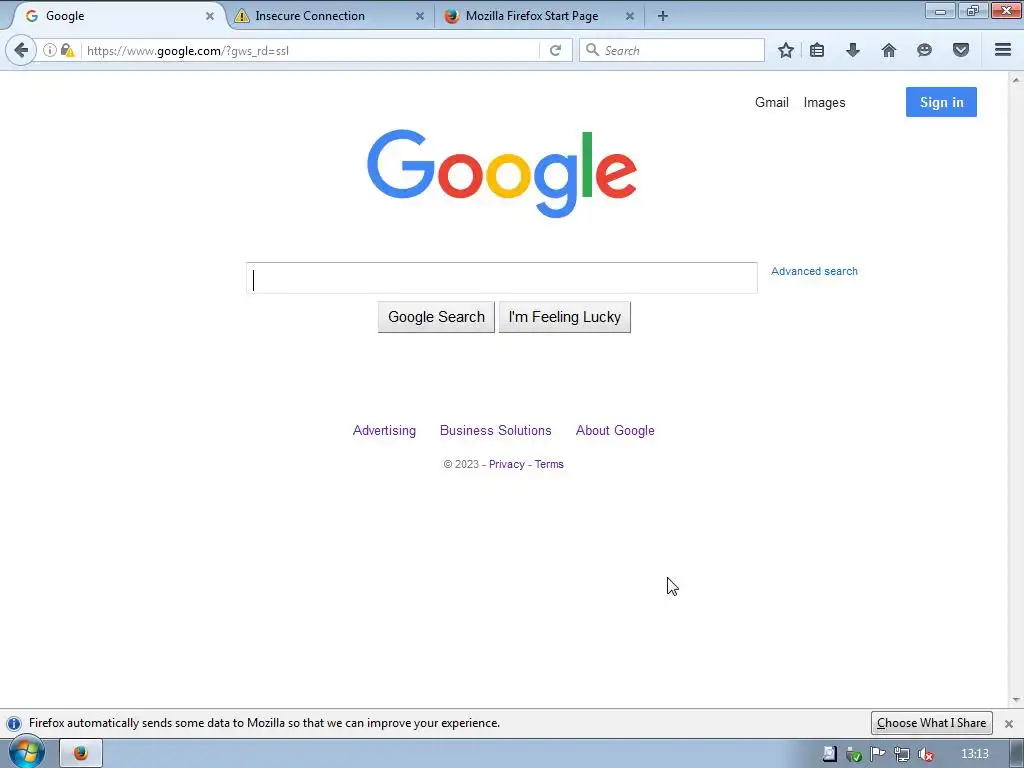Click the Show desktop strip beside clock
1024x768 pixels.
[x=1016, y=754]
